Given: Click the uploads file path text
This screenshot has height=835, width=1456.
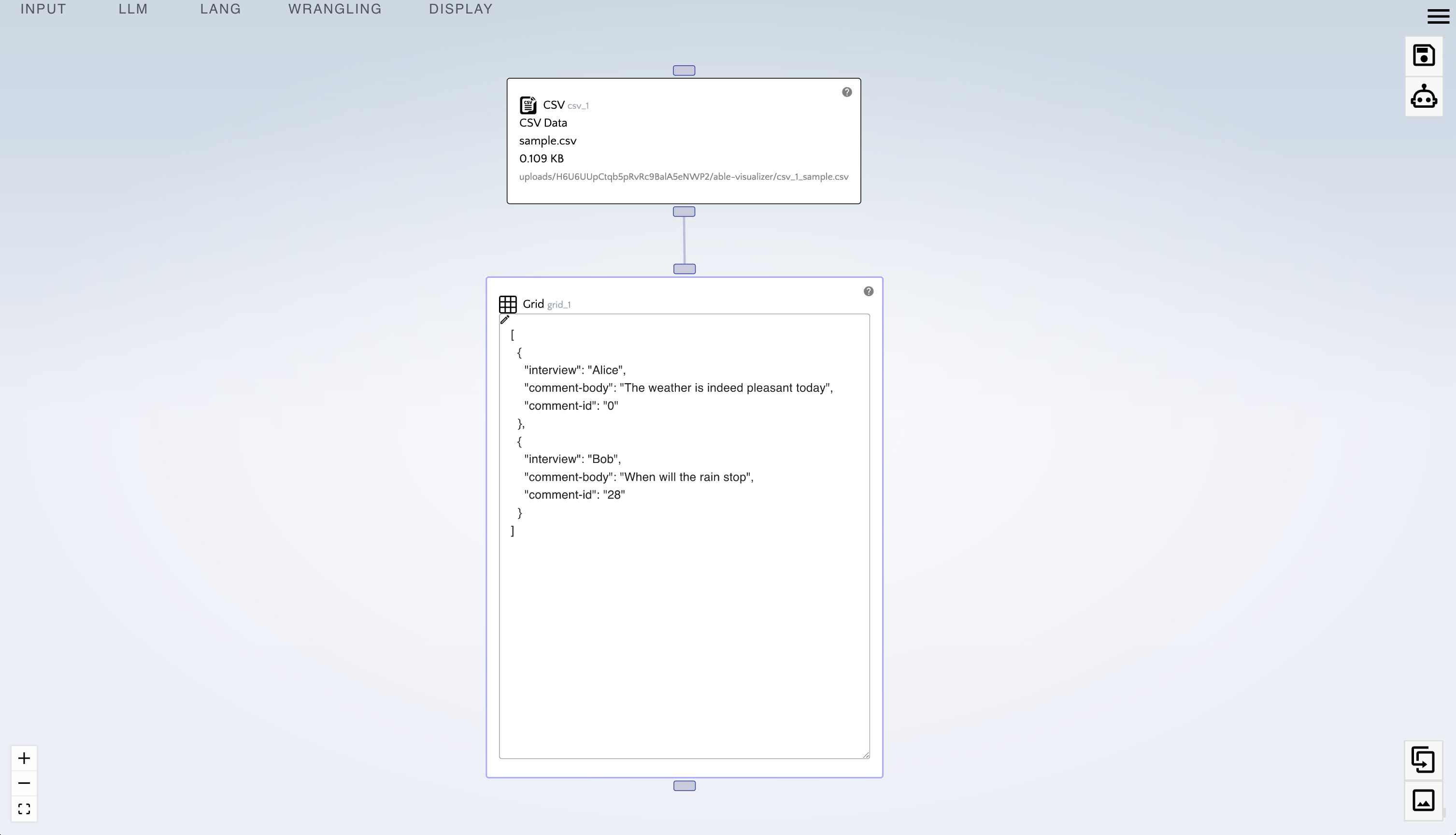Looking at the screenshot, I should 684,177.
